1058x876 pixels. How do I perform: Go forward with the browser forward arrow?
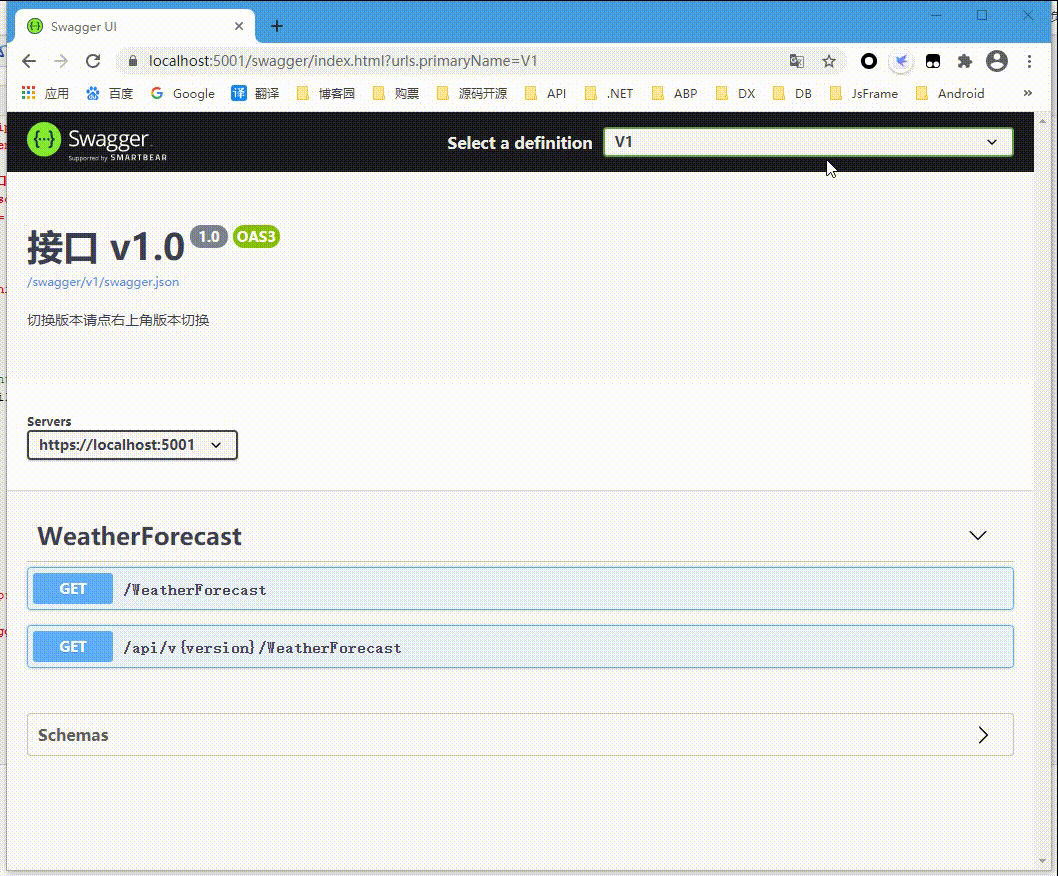(x=61, y=61)
